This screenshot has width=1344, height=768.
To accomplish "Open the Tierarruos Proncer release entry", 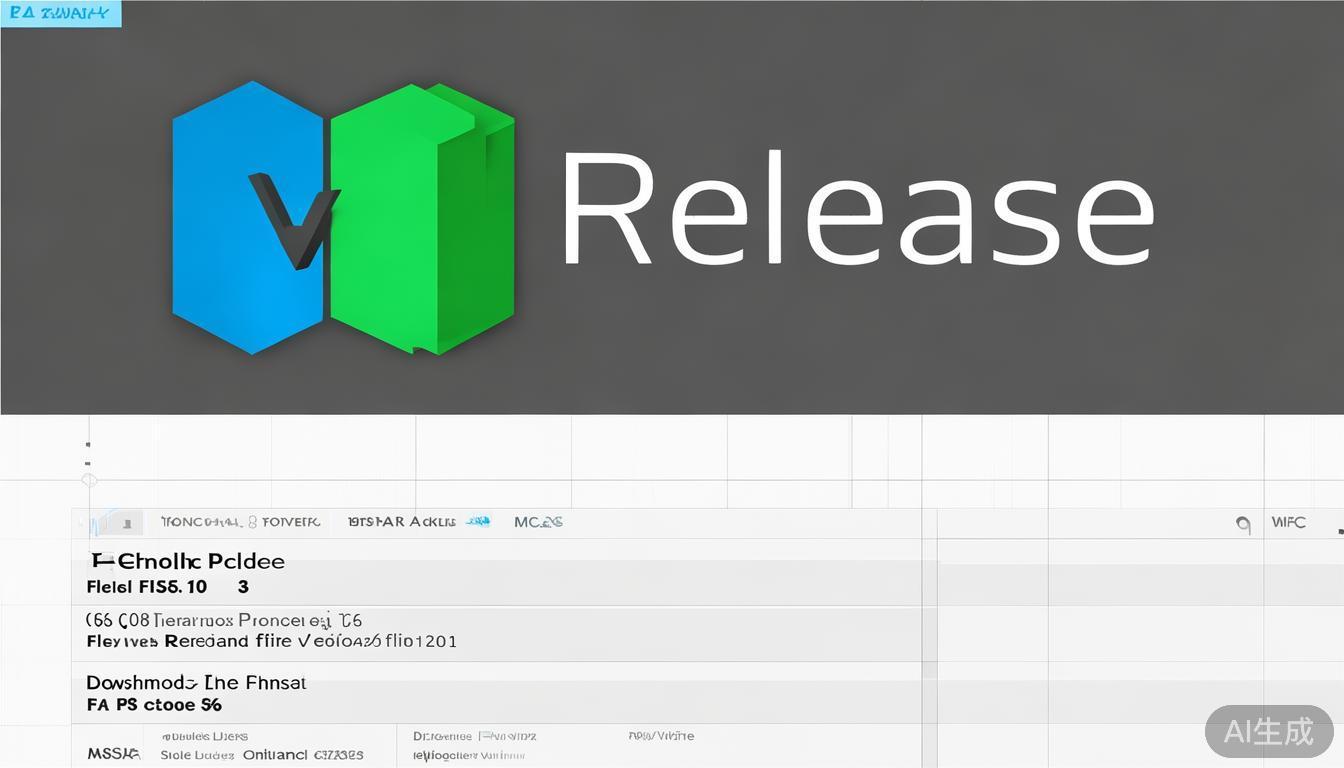I will [224, 620].
